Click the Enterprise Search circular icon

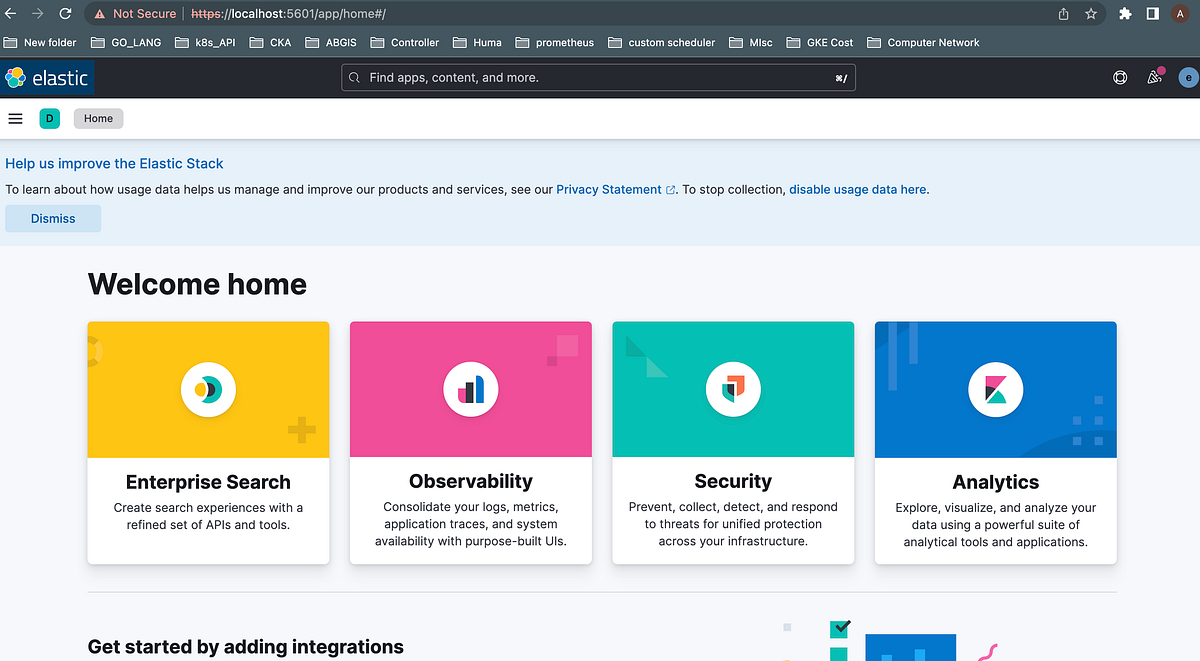coord(208,389)
